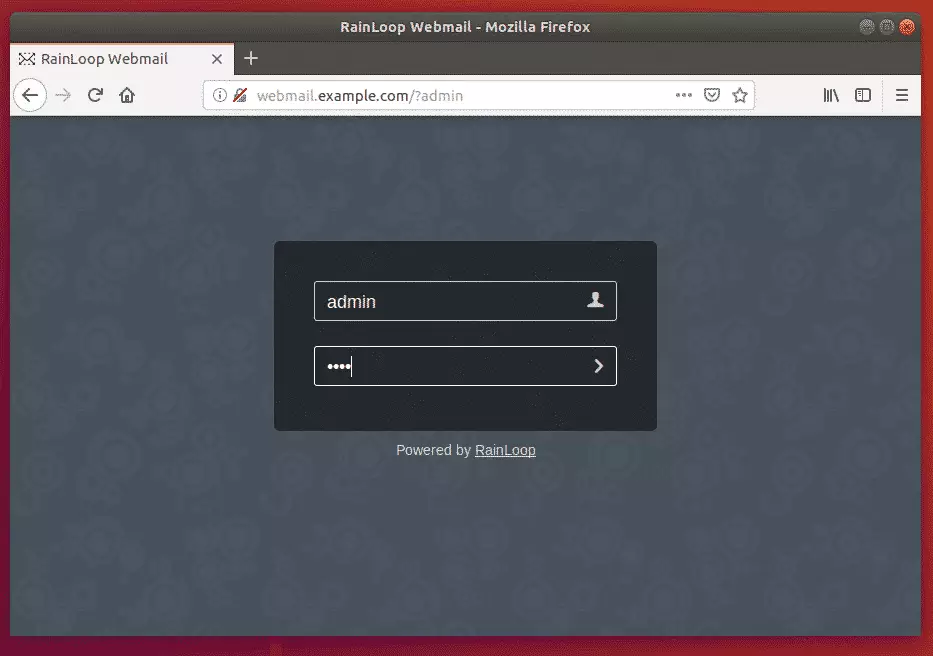This screenshot has width=933, height=656.
Task: Maximize the Firefox window
Action: [x=887, y=27]
